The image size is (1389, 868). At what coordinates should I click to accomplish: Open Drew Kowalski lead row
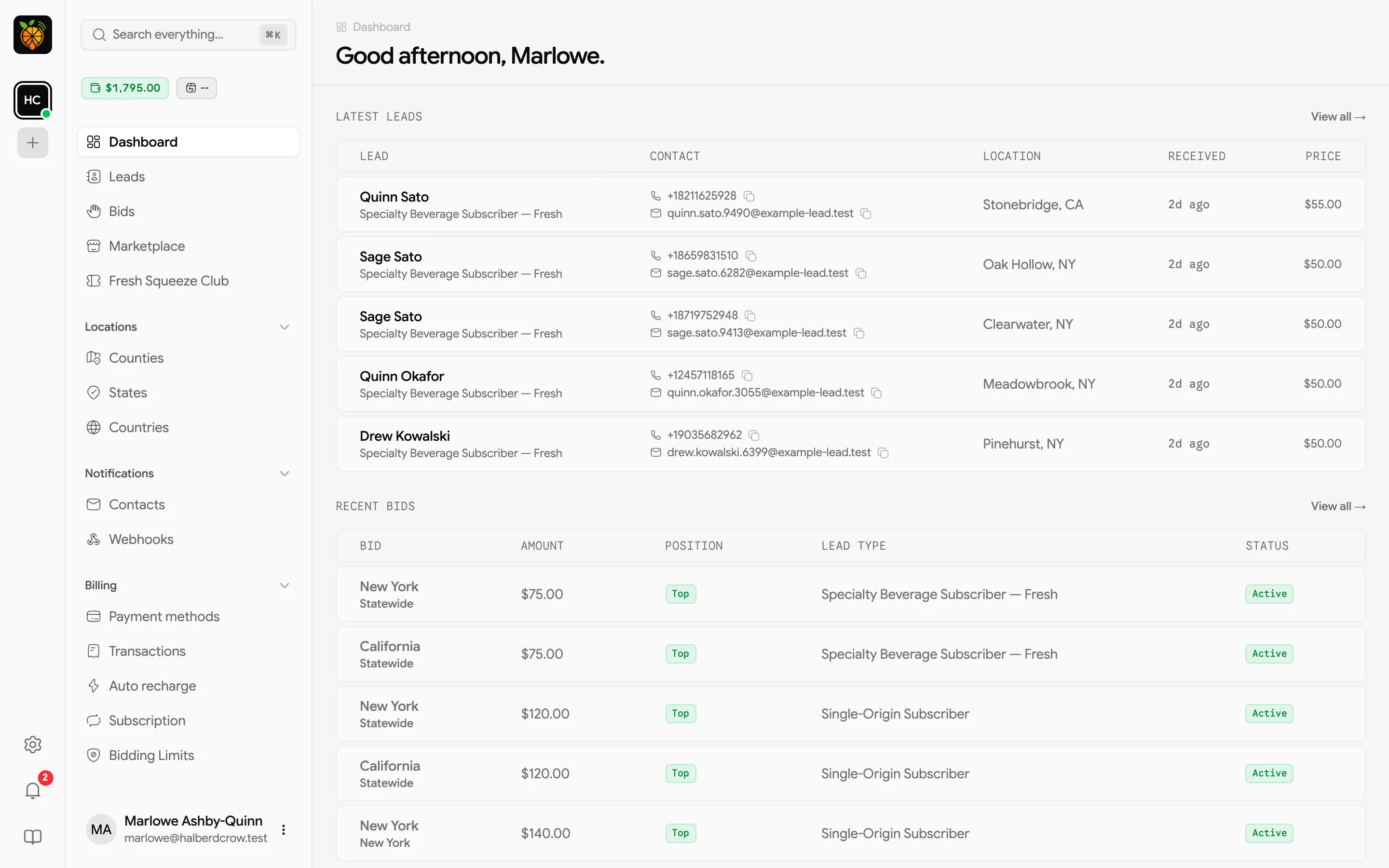tap(850, 444)
